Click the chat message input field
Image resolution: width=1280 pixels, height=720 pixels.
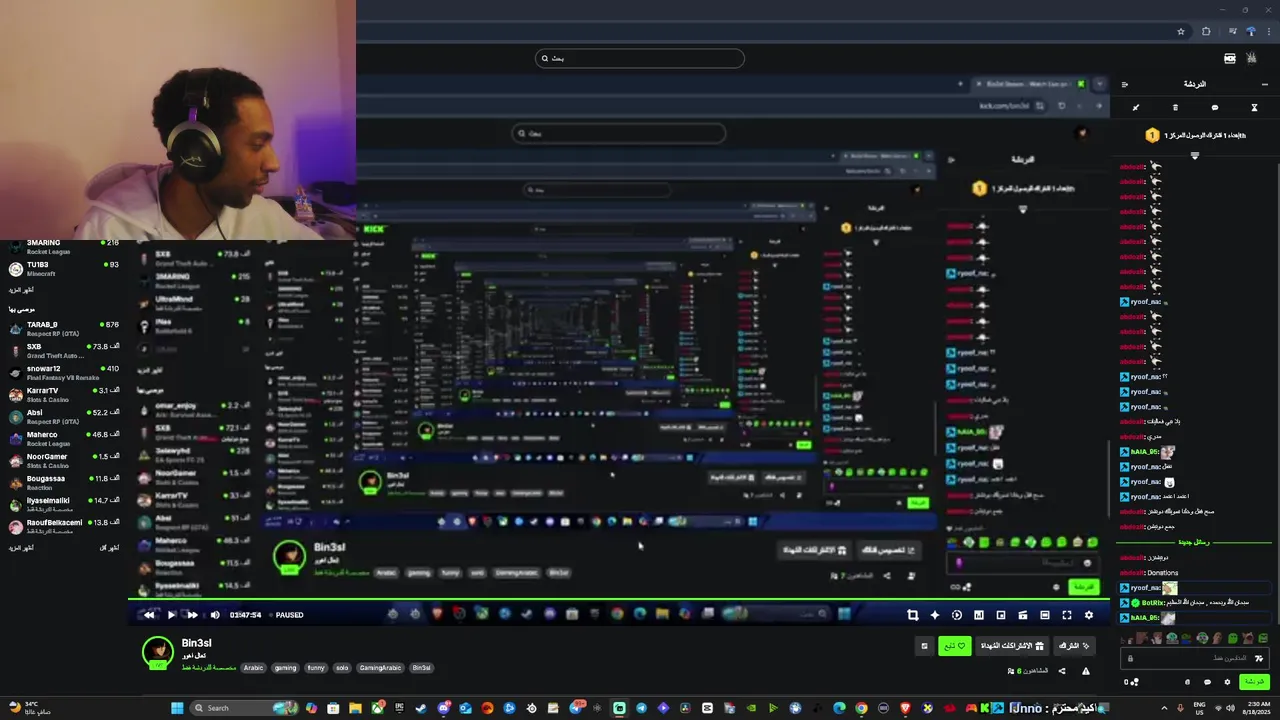(x=1194, y=658)
